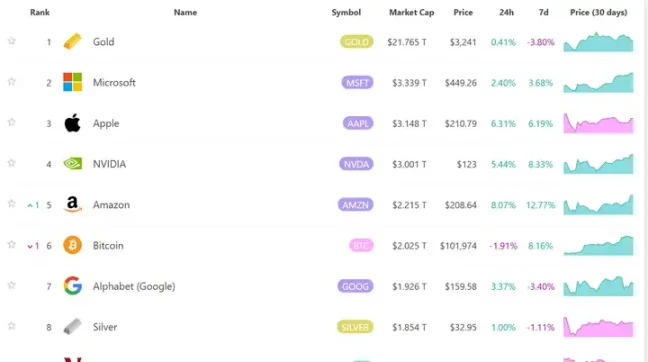Sort by the Price column header
648x362 pixels.
coord(463,12)
